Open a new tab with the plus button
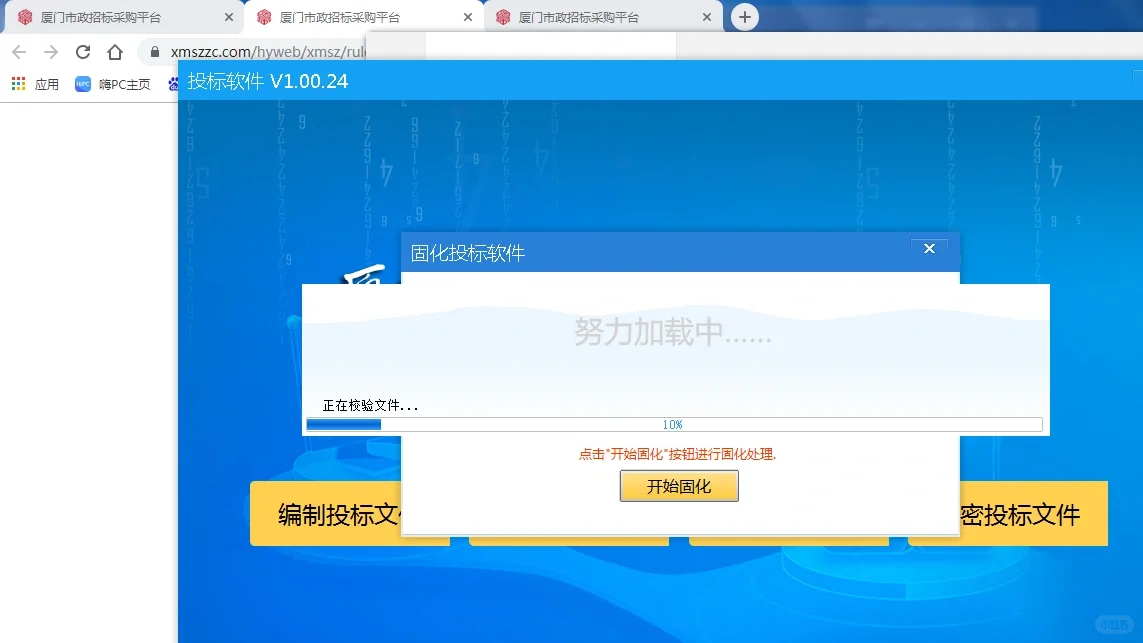 (744, 16)
